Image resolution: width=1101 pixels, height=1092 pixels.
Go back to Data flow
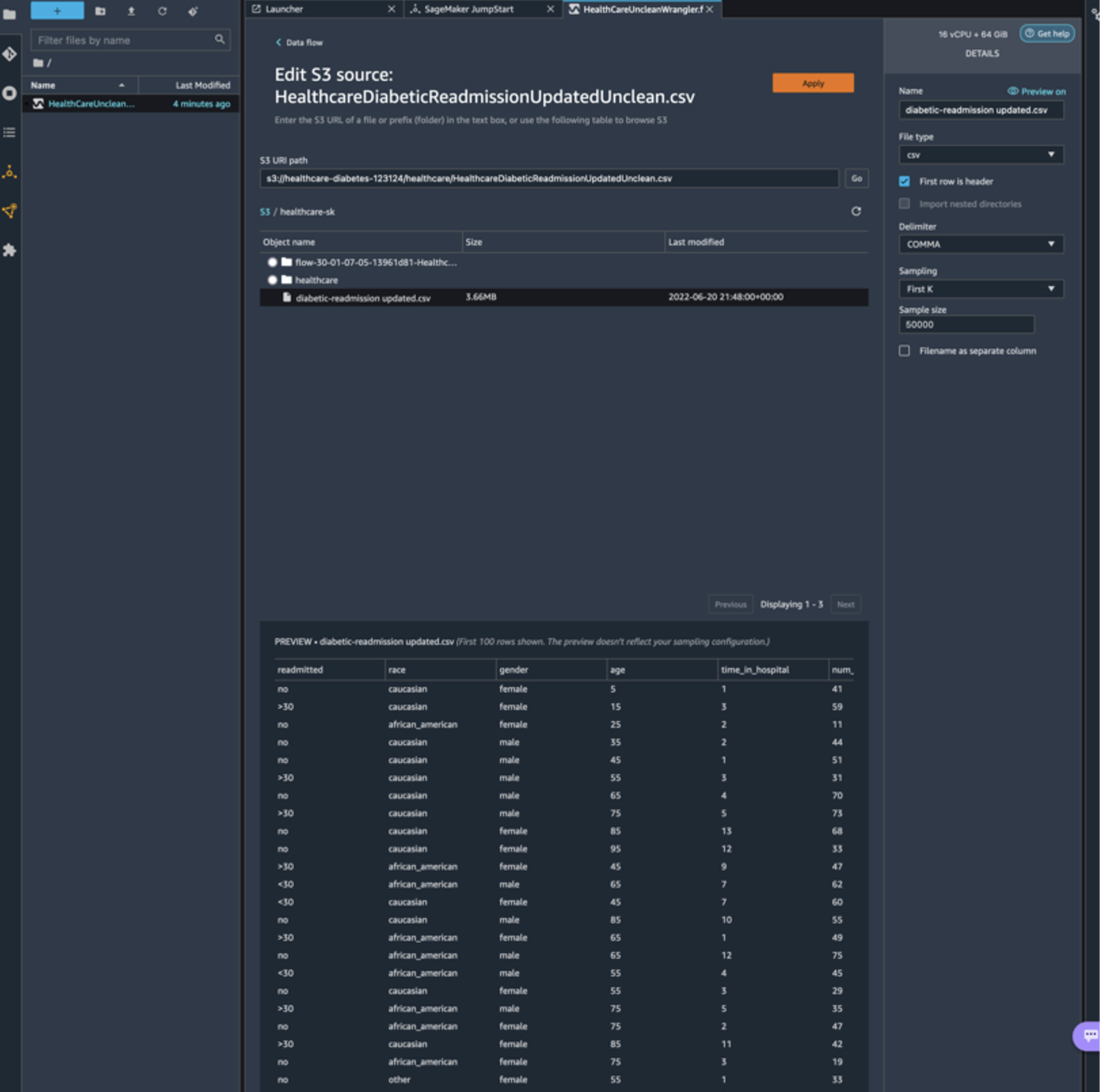299,43
